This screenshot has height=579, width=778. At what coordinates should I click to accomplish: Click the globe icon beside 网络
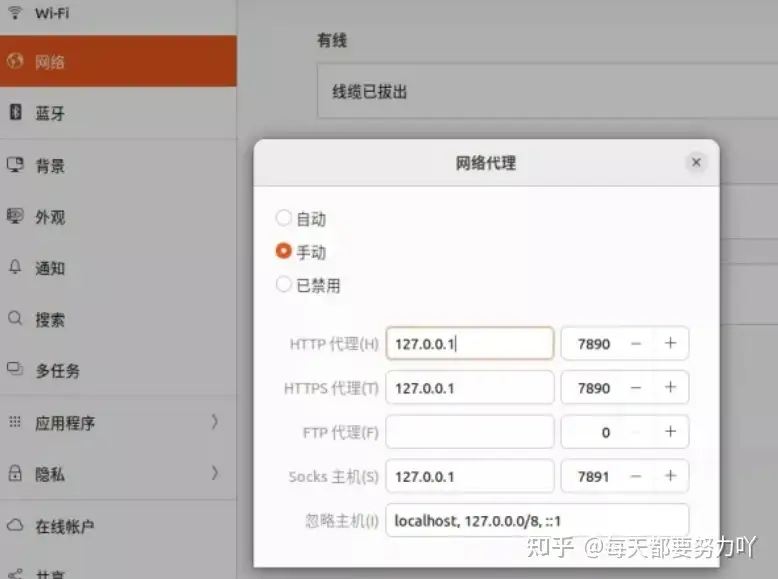(15, 61)
